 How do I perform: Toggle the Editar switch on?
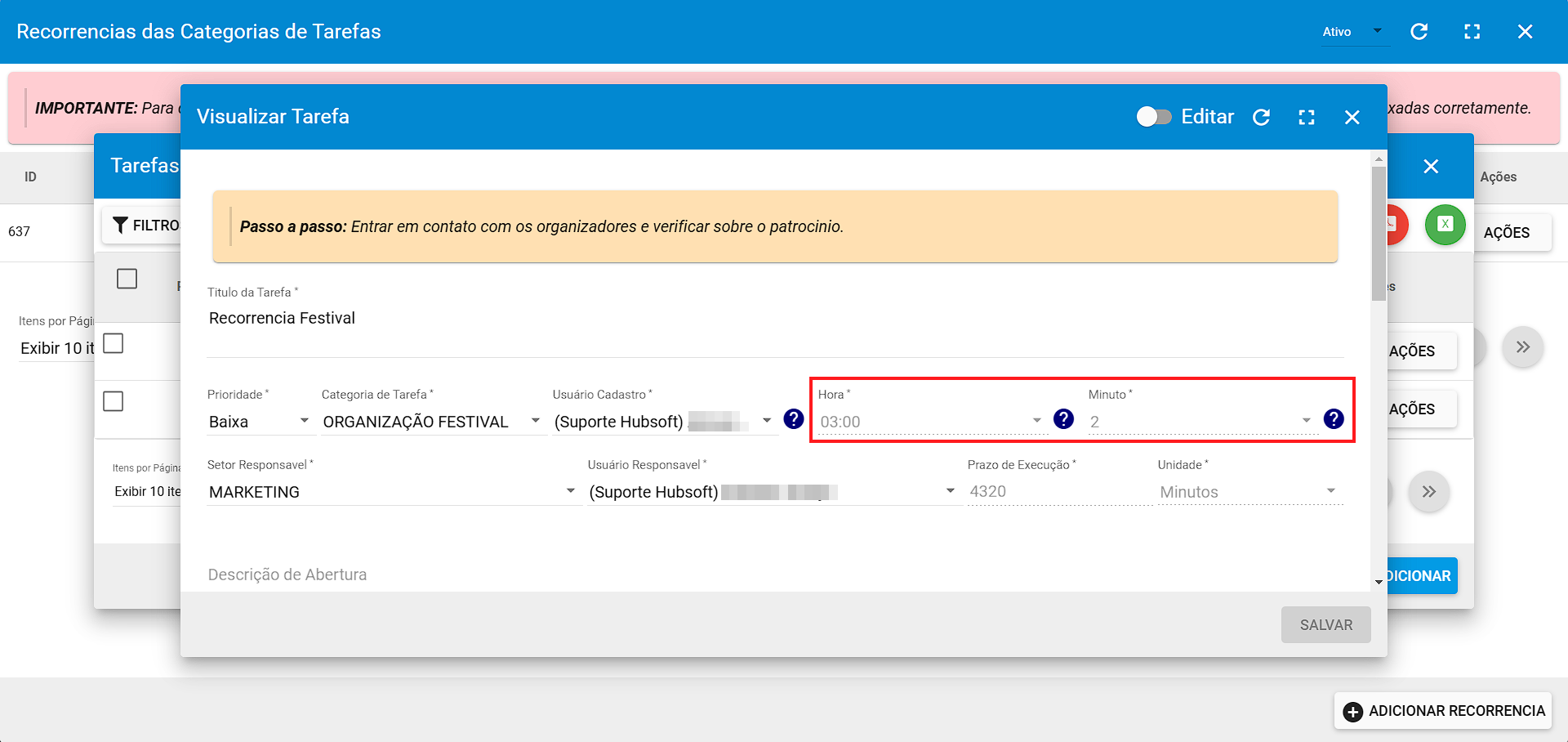coord(1153,117)
